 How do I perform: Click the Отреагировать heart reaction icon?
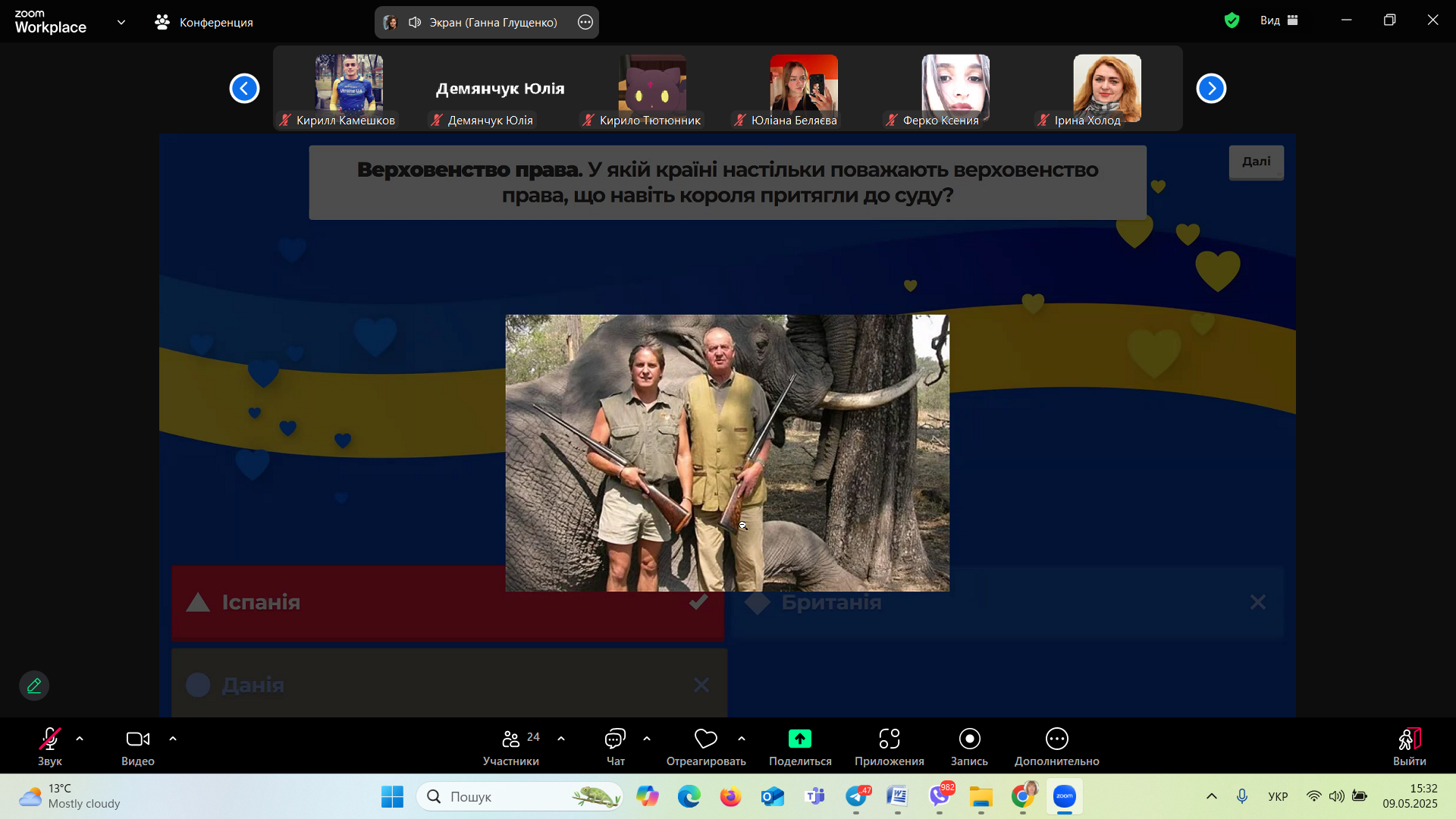click(x=705, y=739)
